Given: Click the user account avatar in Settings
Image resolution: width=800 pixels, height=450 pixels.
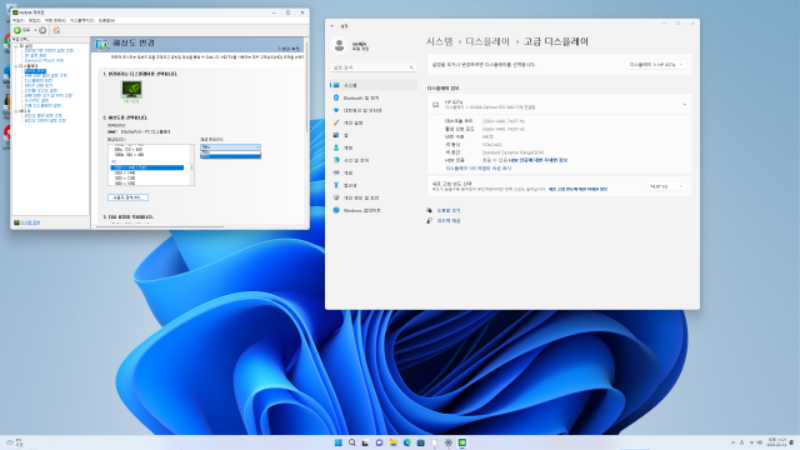Looking at the screenshot, I should (x=339, y=46).
